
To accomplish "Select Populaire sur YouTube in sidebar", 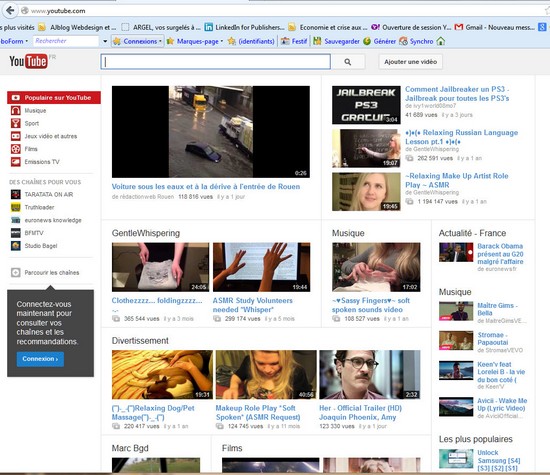I will pos(54,98).
